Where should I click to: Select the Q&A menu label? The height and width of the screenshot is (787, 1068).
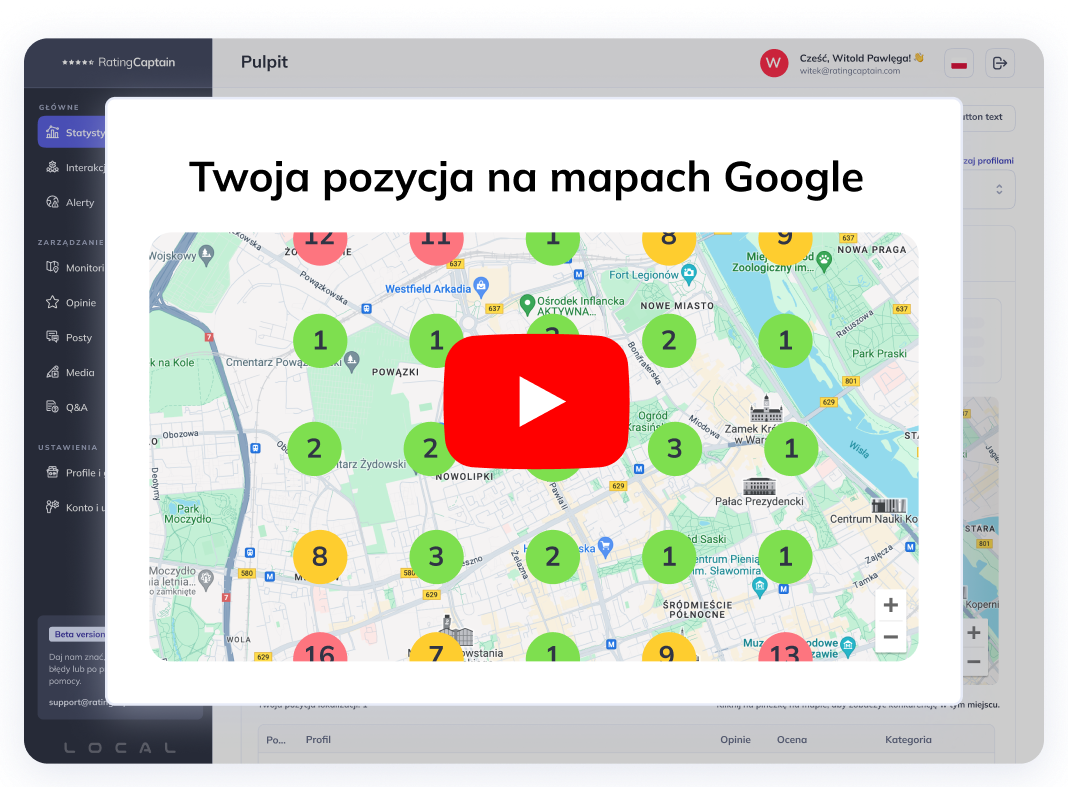pos(77,407)
